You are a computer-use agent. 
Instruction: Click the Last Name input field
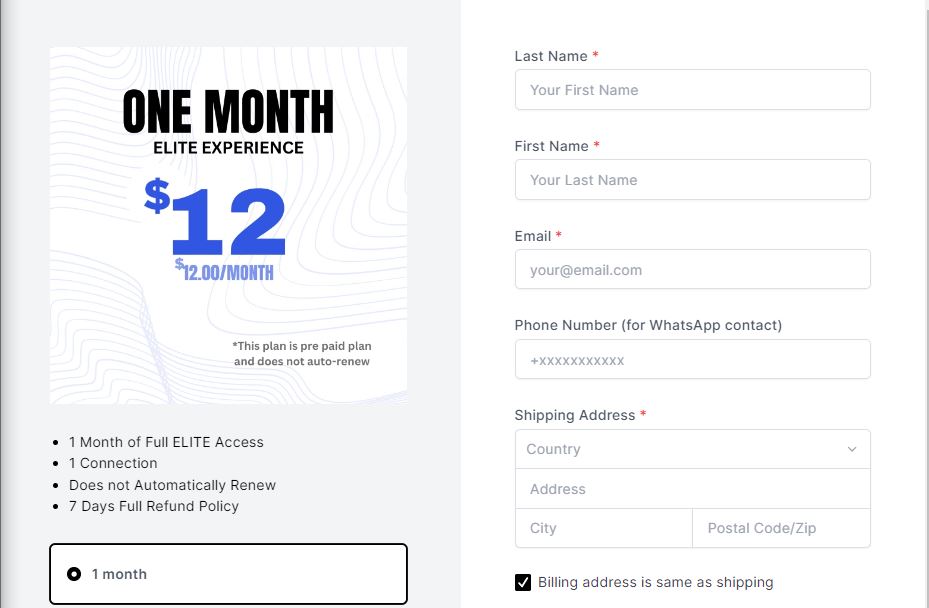[693, 89]
